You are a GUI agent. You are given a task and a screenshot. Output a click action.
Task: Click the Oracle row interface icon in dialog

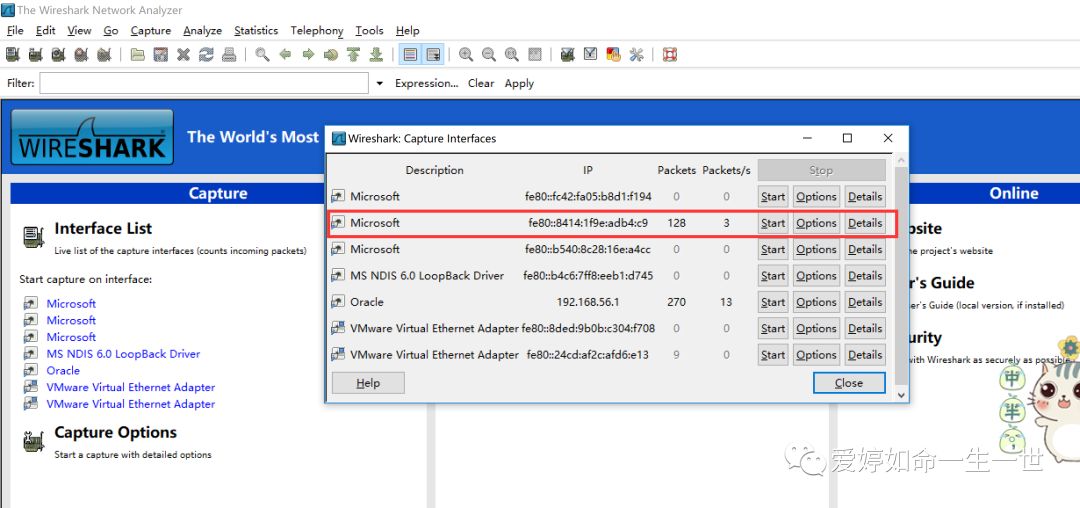[338, 302]
